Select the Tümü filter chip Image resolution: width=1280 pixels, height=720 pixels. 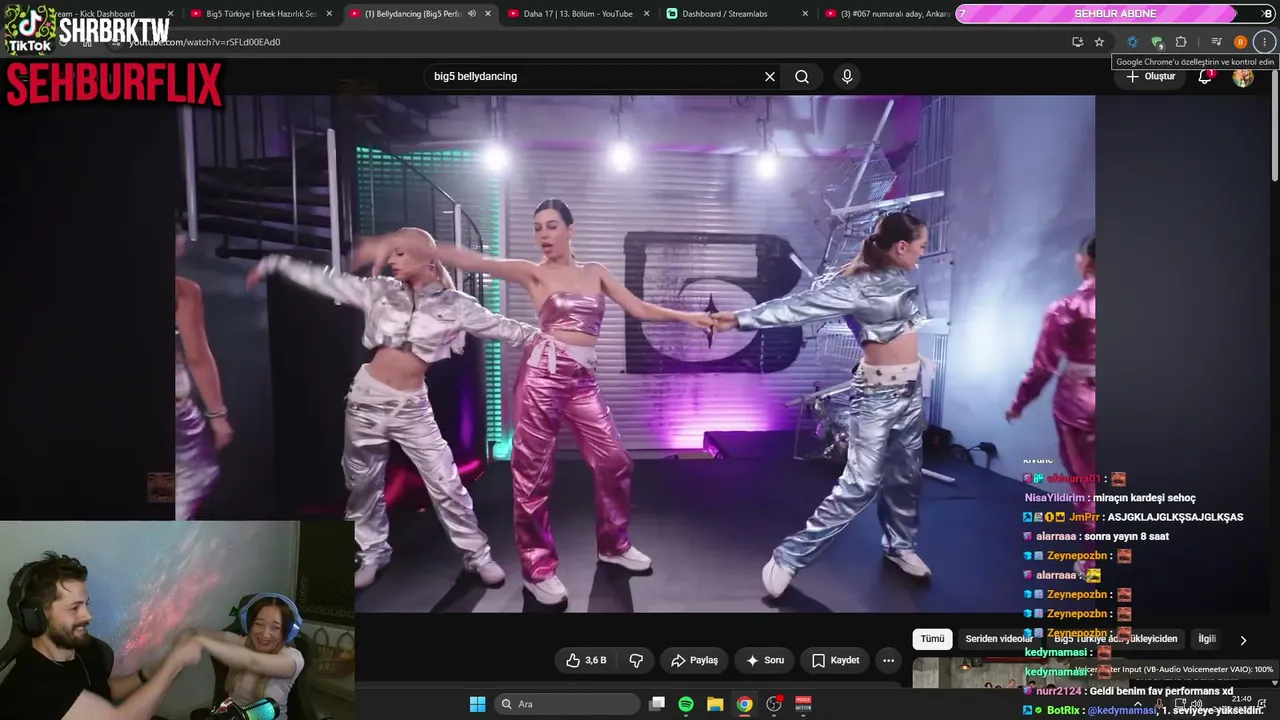[x=932, y=639]
